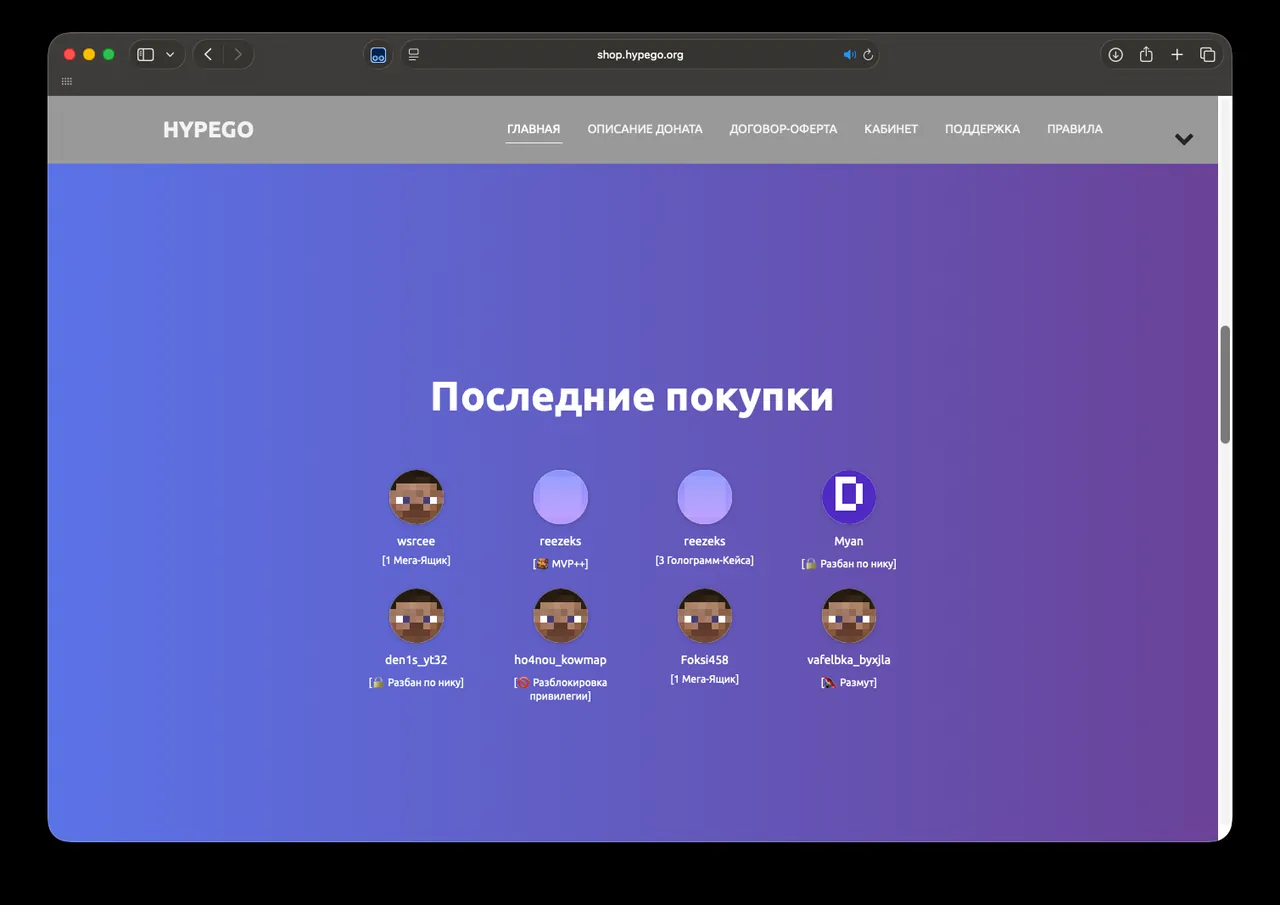Screen dimensions: 1280x905
Task: Open the page reader menu icon
Action: [x=414, y=55]
